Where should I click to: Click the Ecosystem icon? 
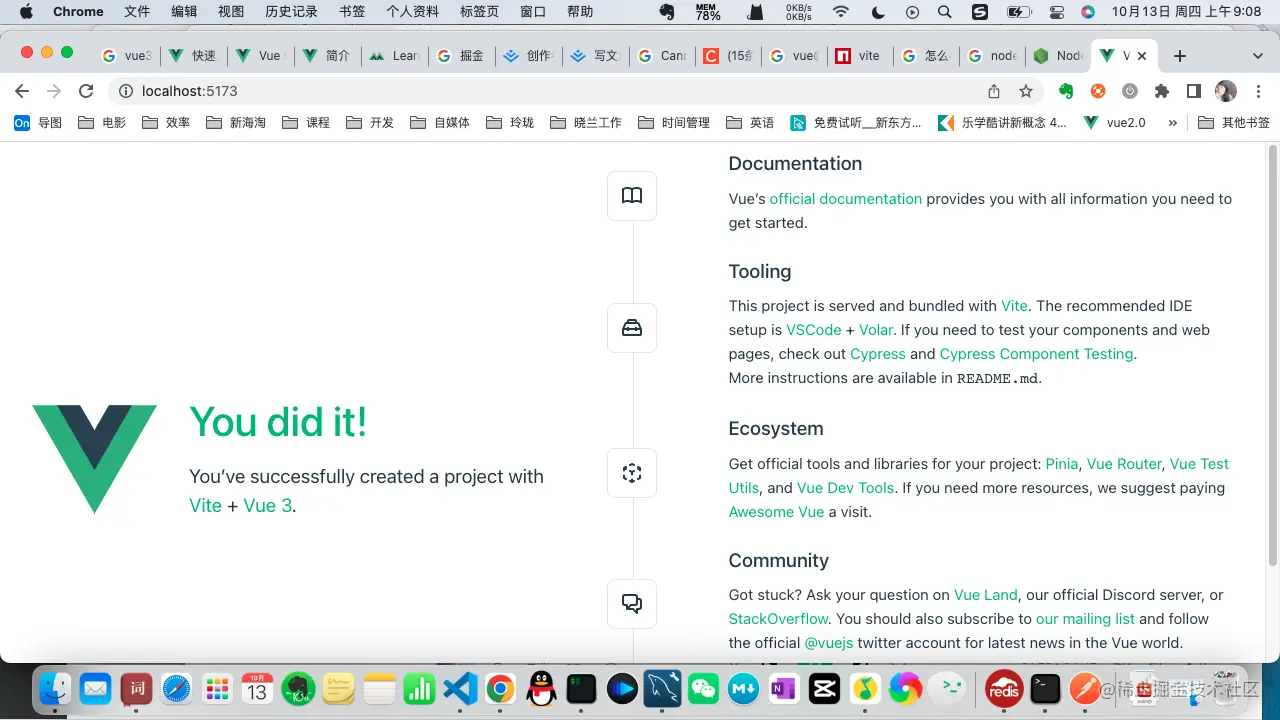tap(632, 473)
